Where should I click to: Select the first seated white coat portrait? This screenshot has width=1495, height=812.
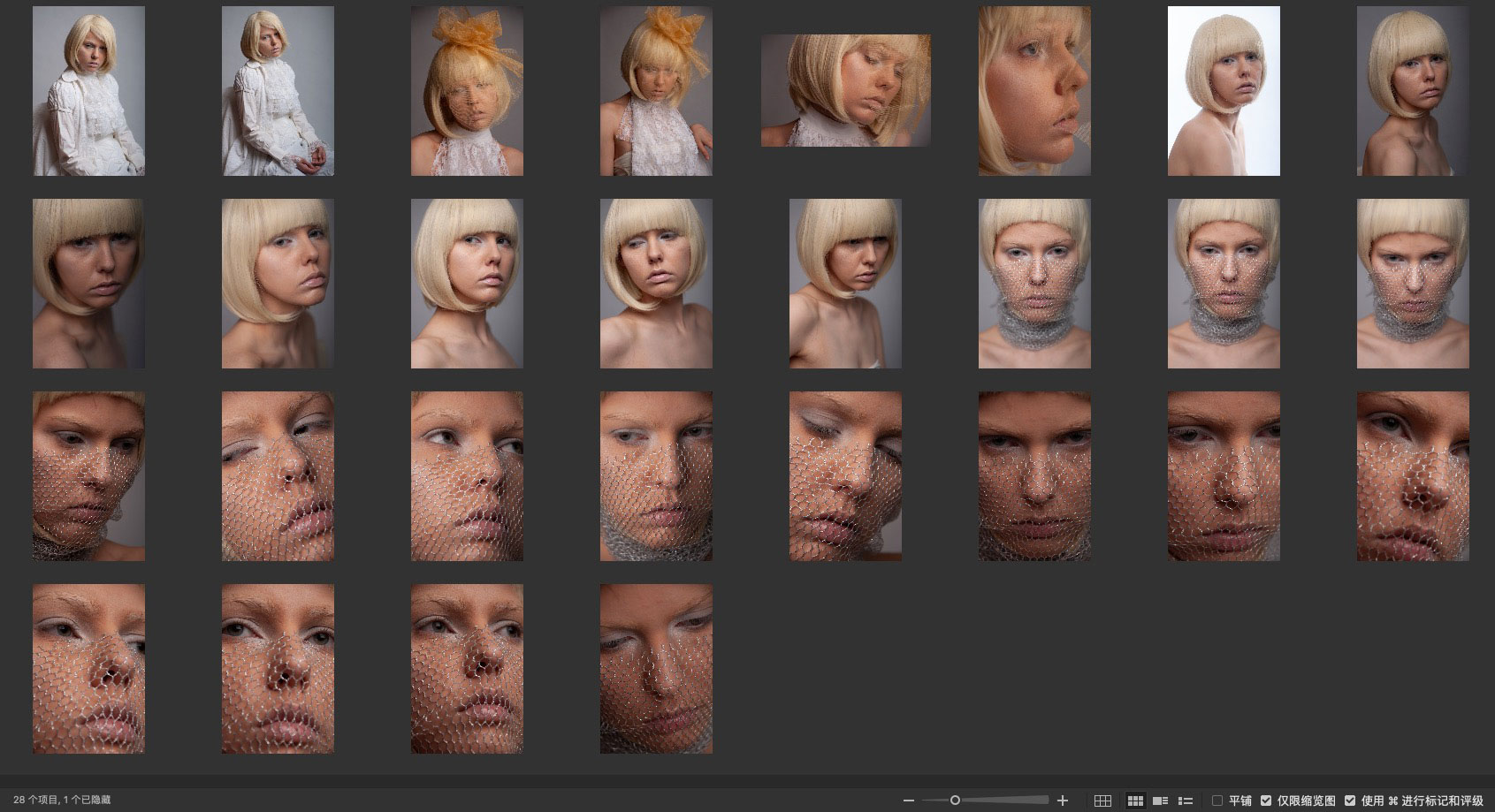coord(88,90)
